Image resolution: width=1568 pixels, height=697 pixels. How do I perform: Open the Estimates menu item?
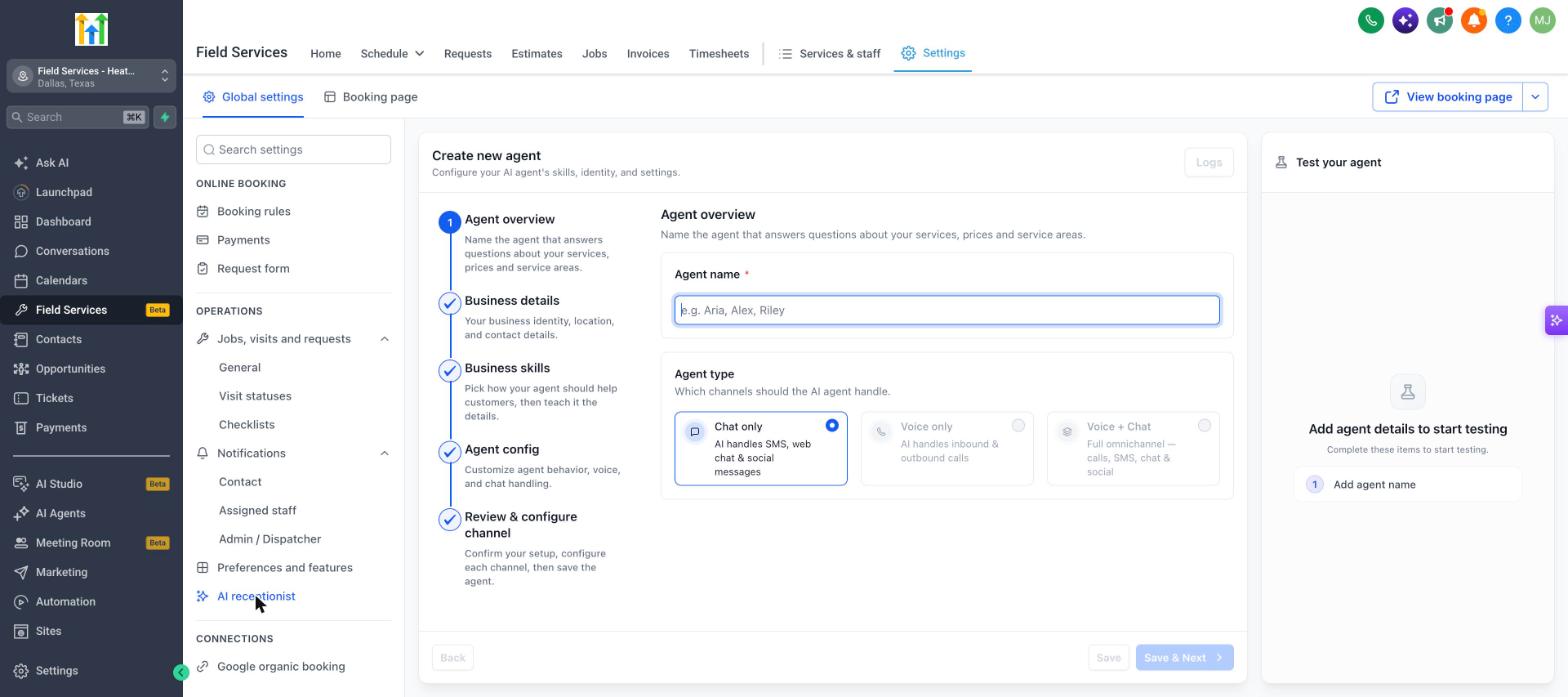click(537, 54)
